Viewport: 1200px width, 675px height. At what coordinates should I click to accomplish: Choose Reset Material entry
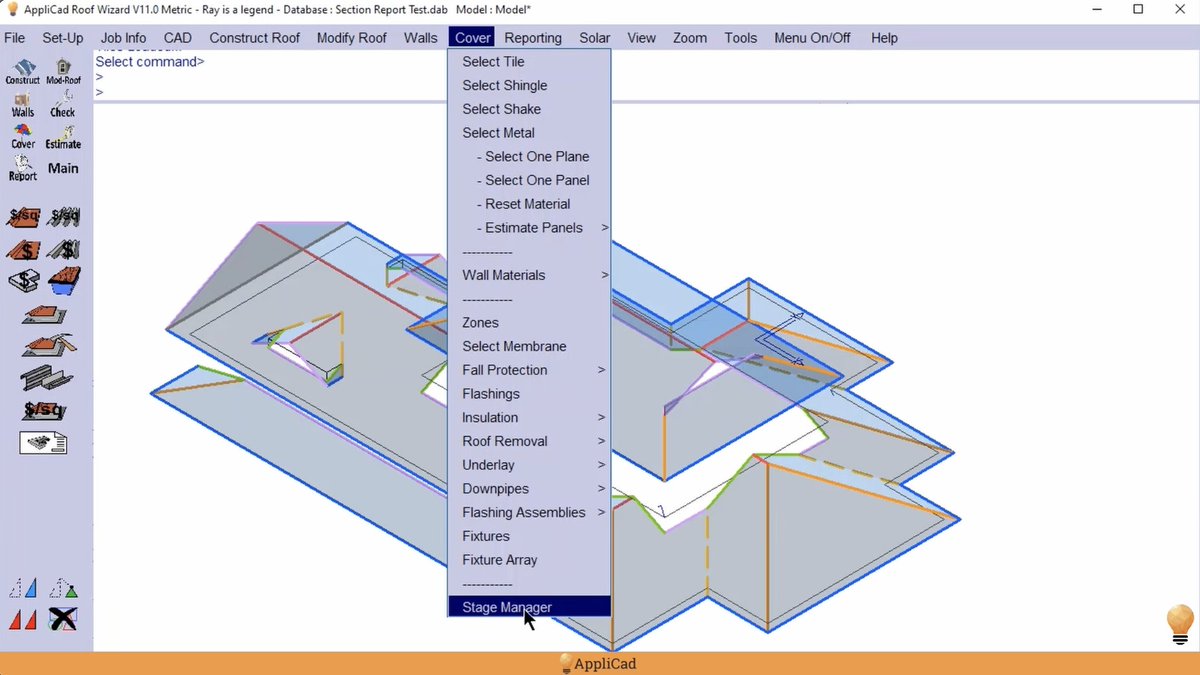tap(529, 204)
